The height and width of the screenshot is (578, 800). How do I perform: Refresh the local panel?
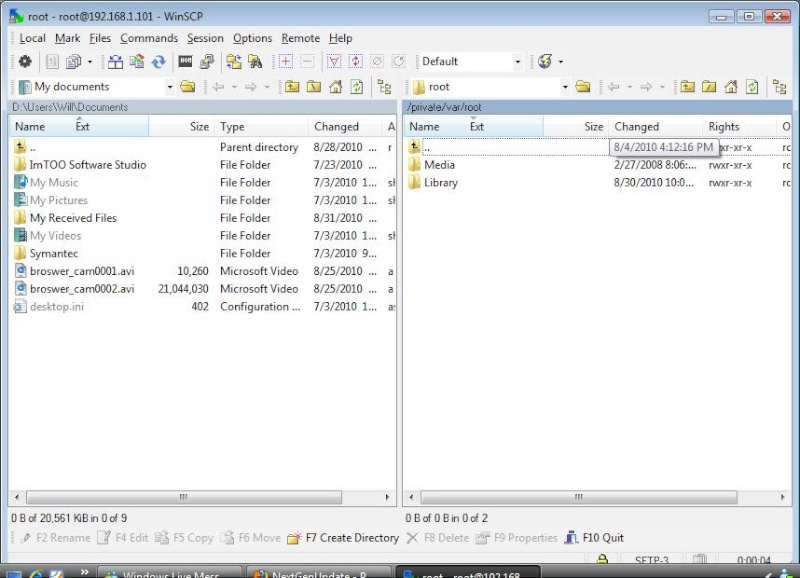tap(357, 87)
